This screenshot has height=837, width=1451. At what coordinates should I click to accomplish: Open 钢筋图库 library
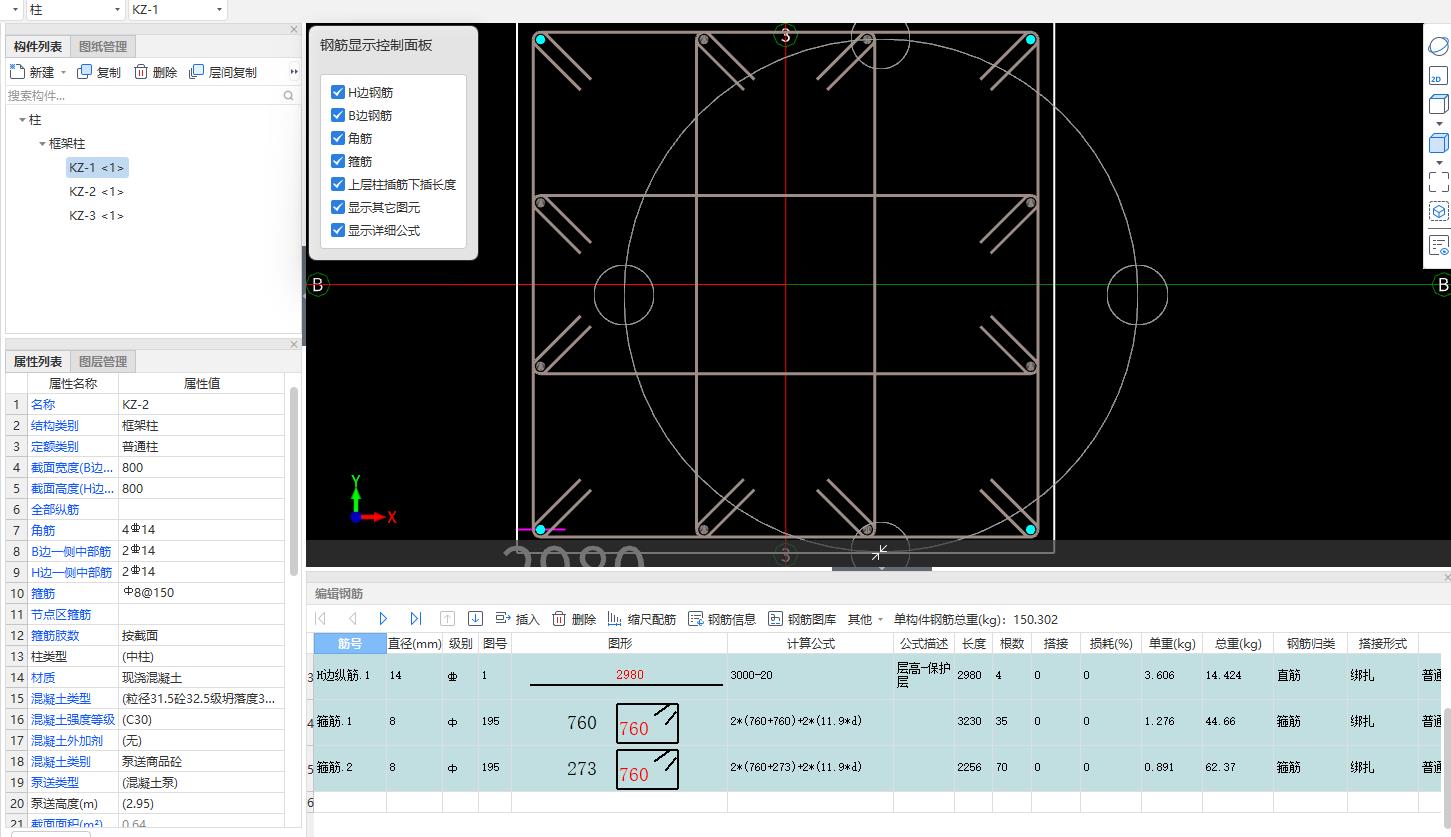(x=802, y=619)
